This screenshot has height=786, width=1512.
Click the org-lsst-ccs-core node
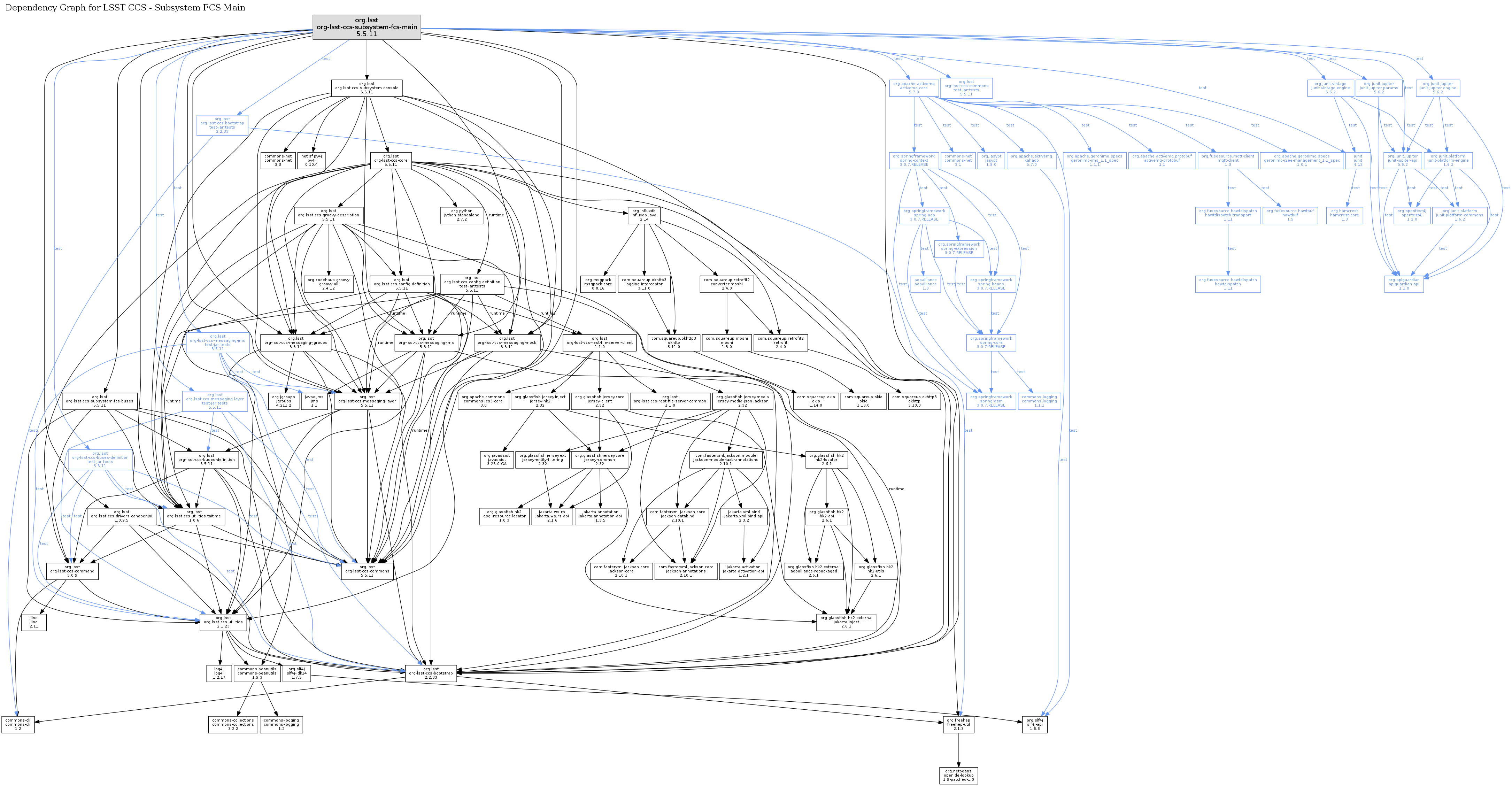point(390,160)
